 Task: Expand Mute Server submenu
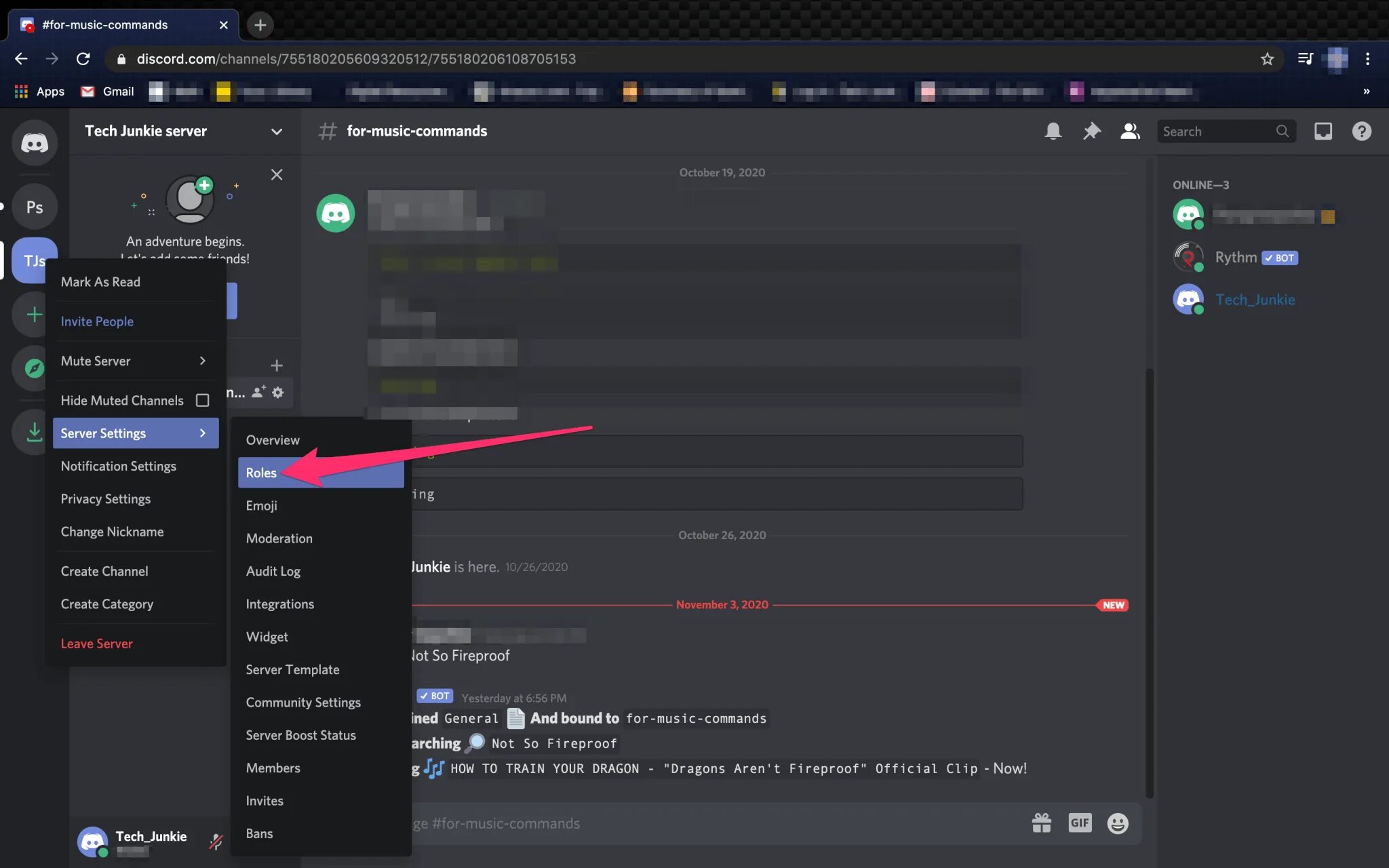pos(136,361)
